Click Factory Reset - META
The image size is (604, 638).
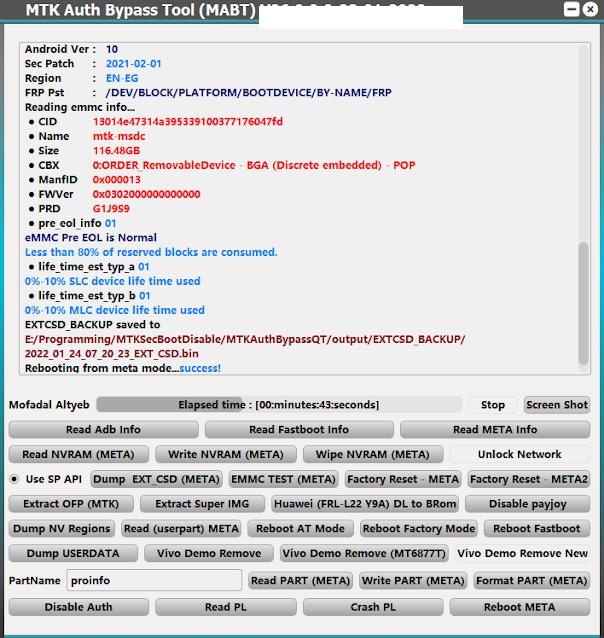tap(403, 479)
